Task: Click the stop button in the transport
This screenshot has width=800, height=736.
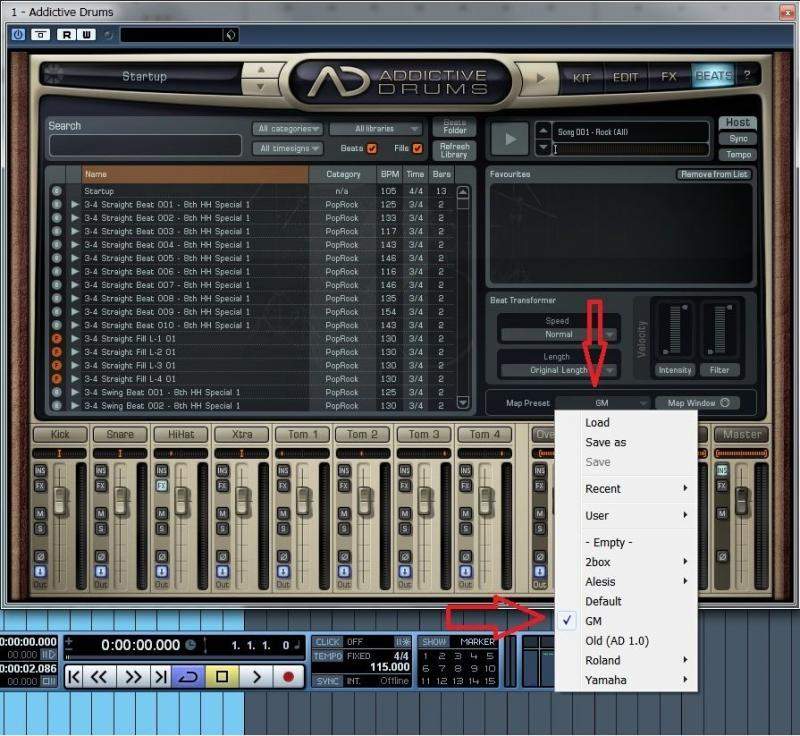Action: tap(222, 677)
